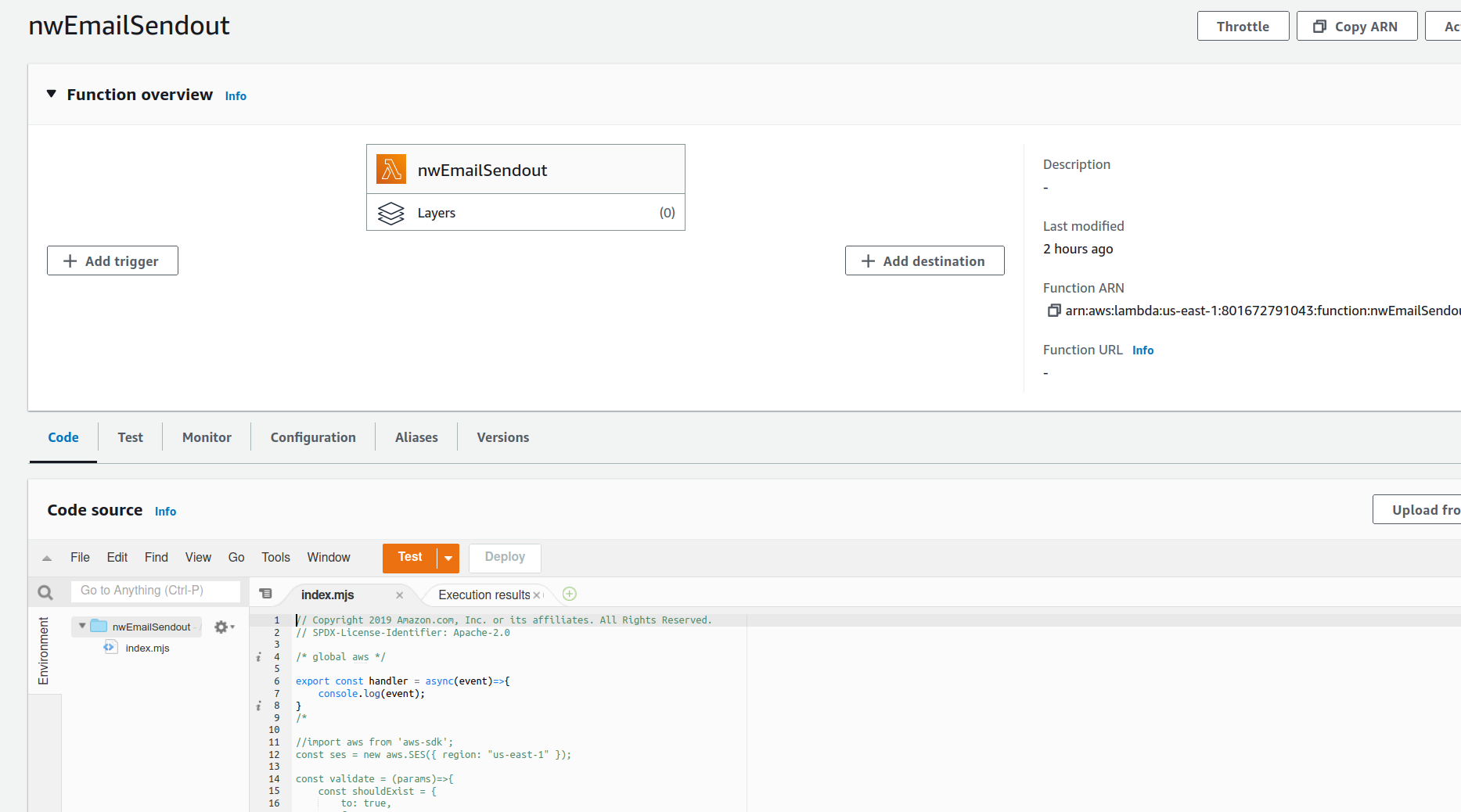Click the search magnifier icon in editor

tap(45, 593)
